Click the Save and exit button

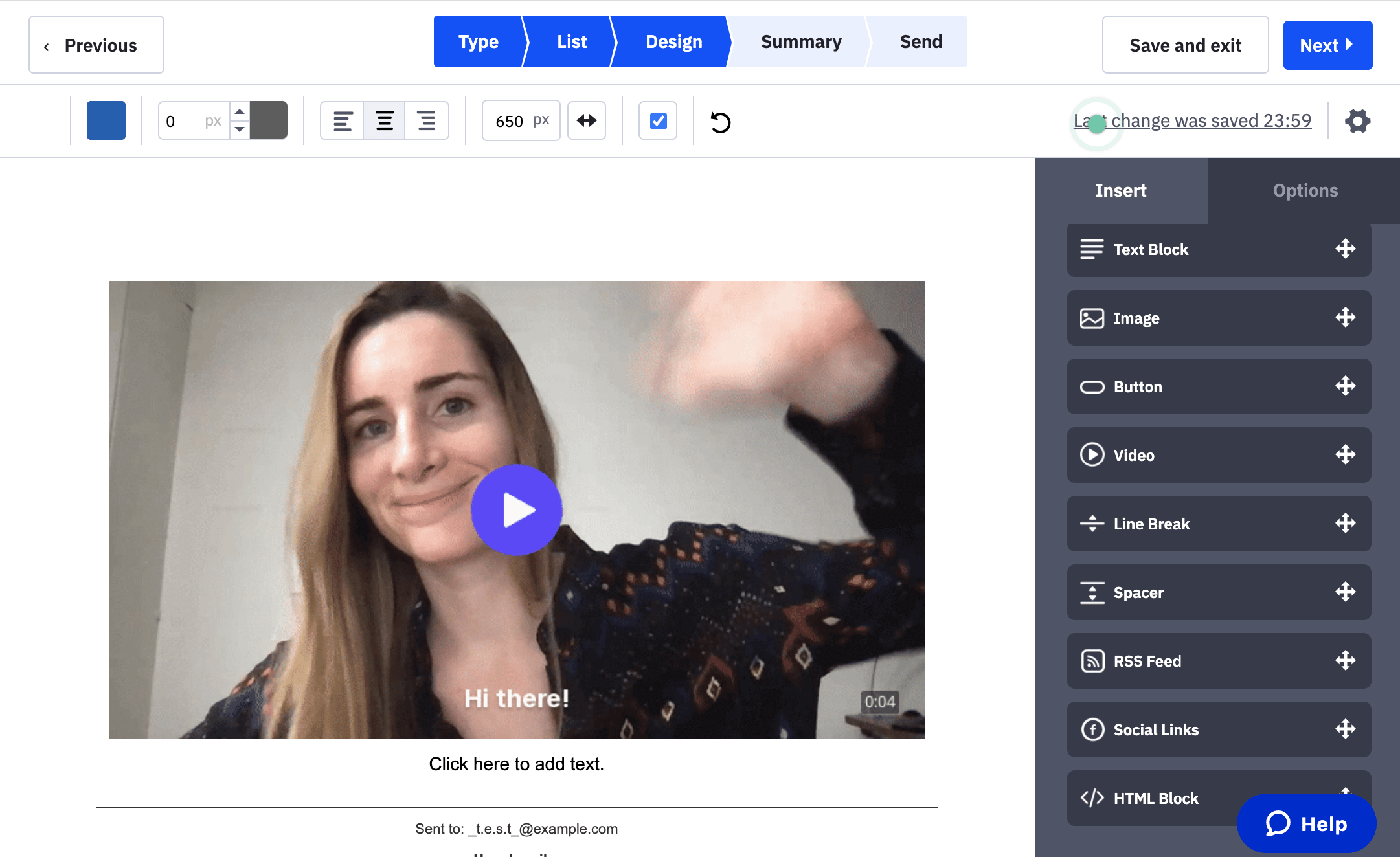point(1185,45)
